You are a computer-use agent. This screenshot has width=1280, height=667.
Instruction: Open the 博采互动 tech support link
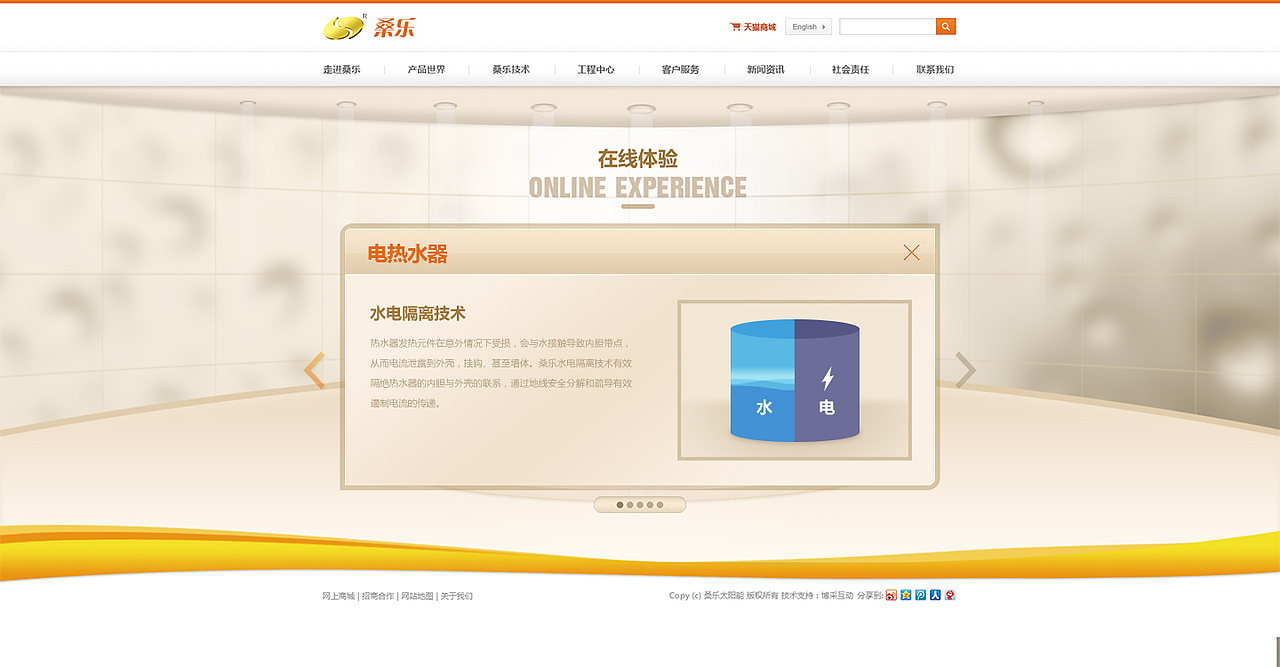tap(837, 596)
